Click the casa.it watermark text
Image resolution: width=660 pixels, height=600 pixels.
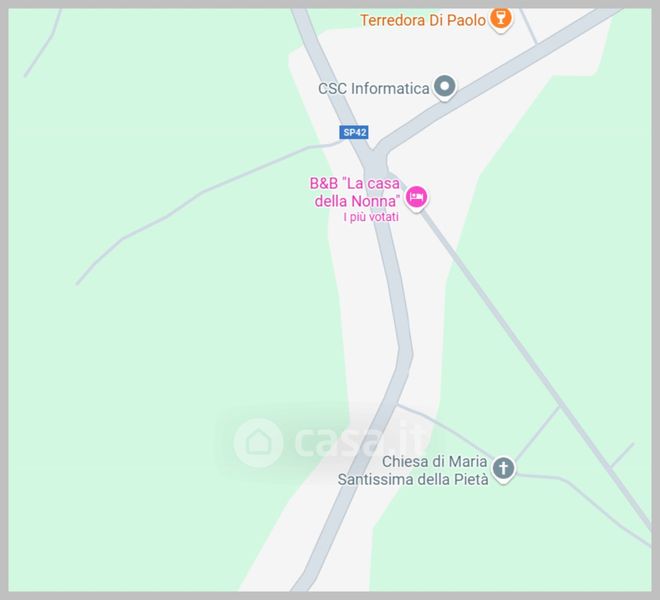pos(362,441)
